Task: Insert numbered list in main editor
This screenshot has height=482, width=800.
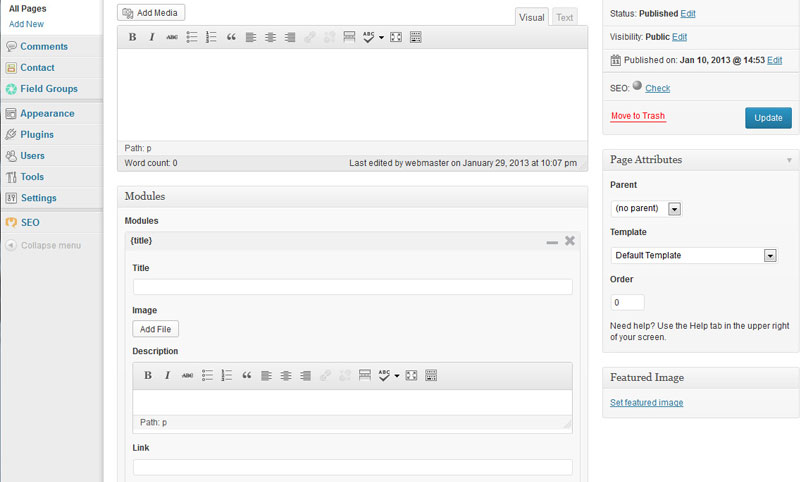Action: tap(211, 37)
